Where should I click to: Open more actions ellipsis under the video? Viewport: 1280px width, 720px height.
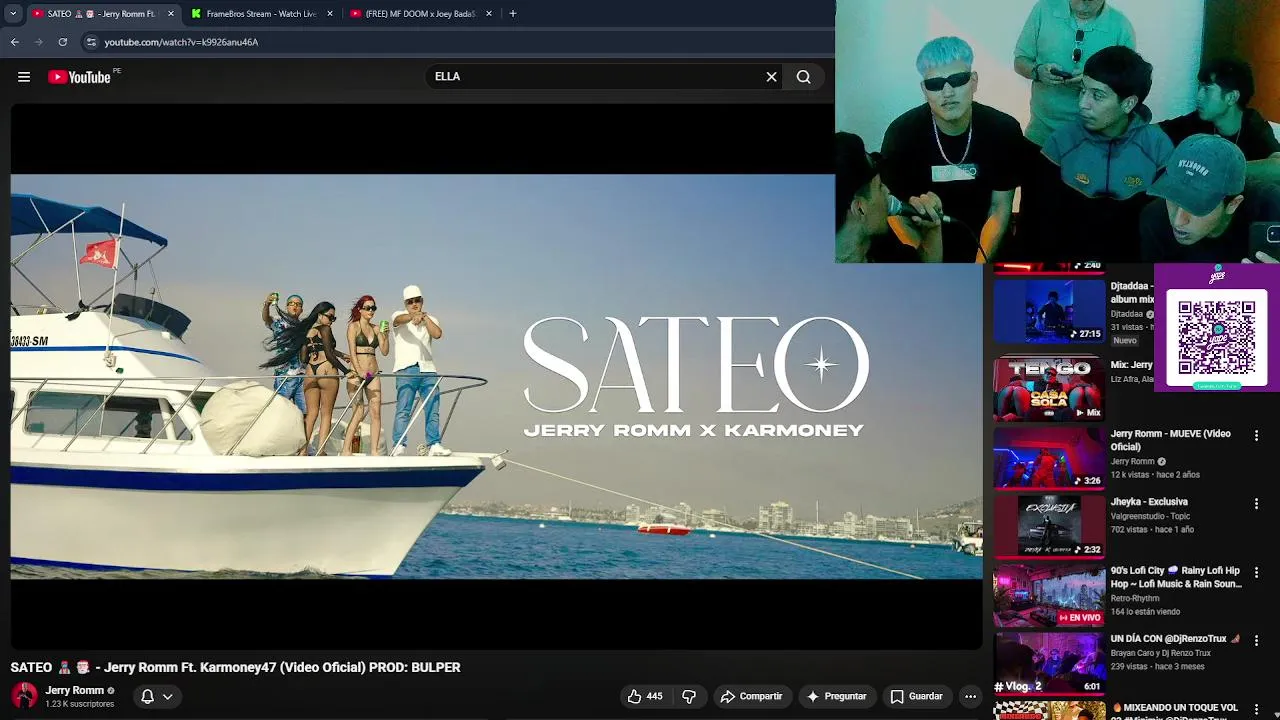[970, 696]
